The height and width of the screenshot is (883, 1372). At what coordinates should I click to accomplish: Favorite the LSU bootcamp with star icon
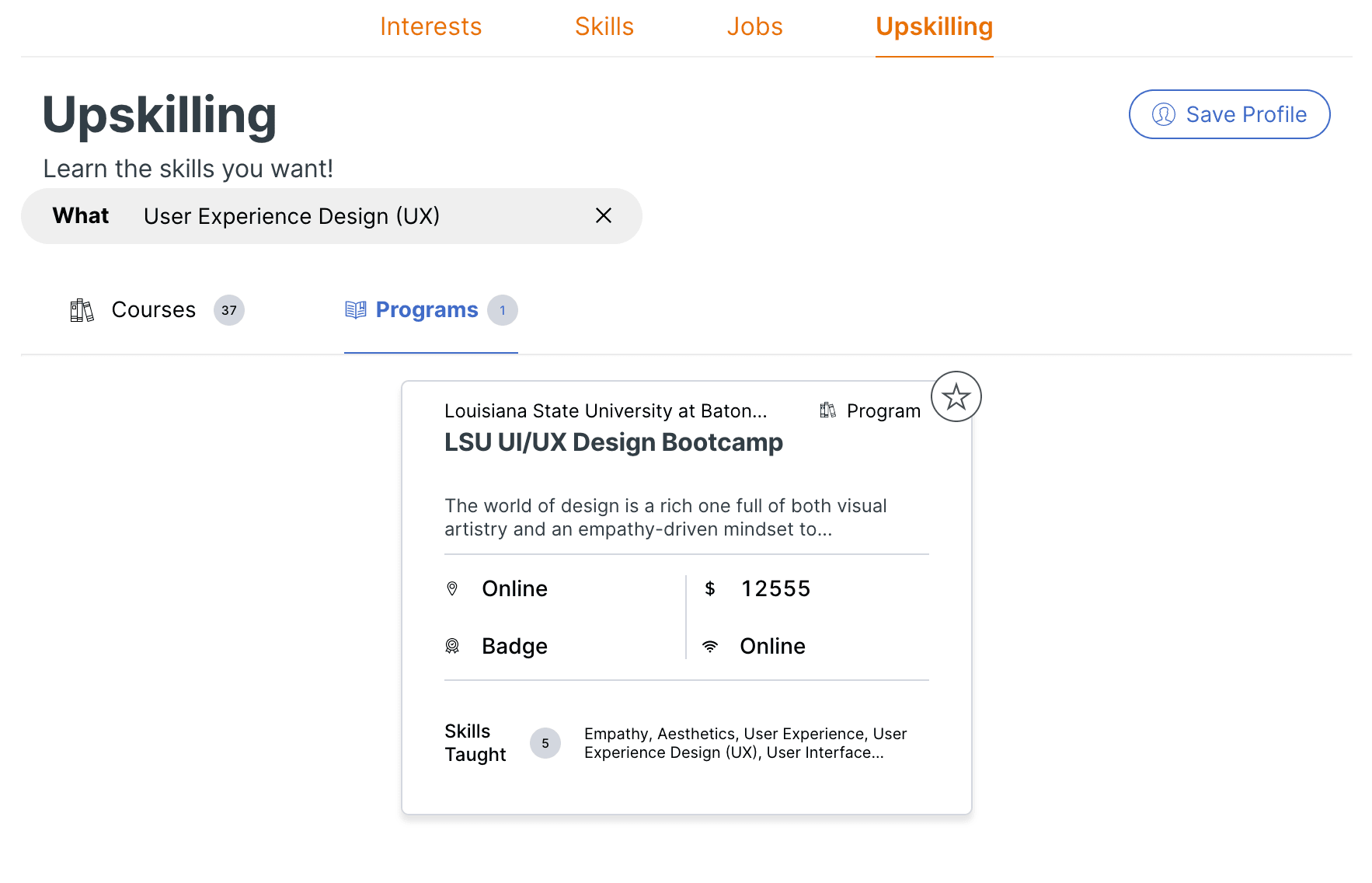[x=956, y=396]
